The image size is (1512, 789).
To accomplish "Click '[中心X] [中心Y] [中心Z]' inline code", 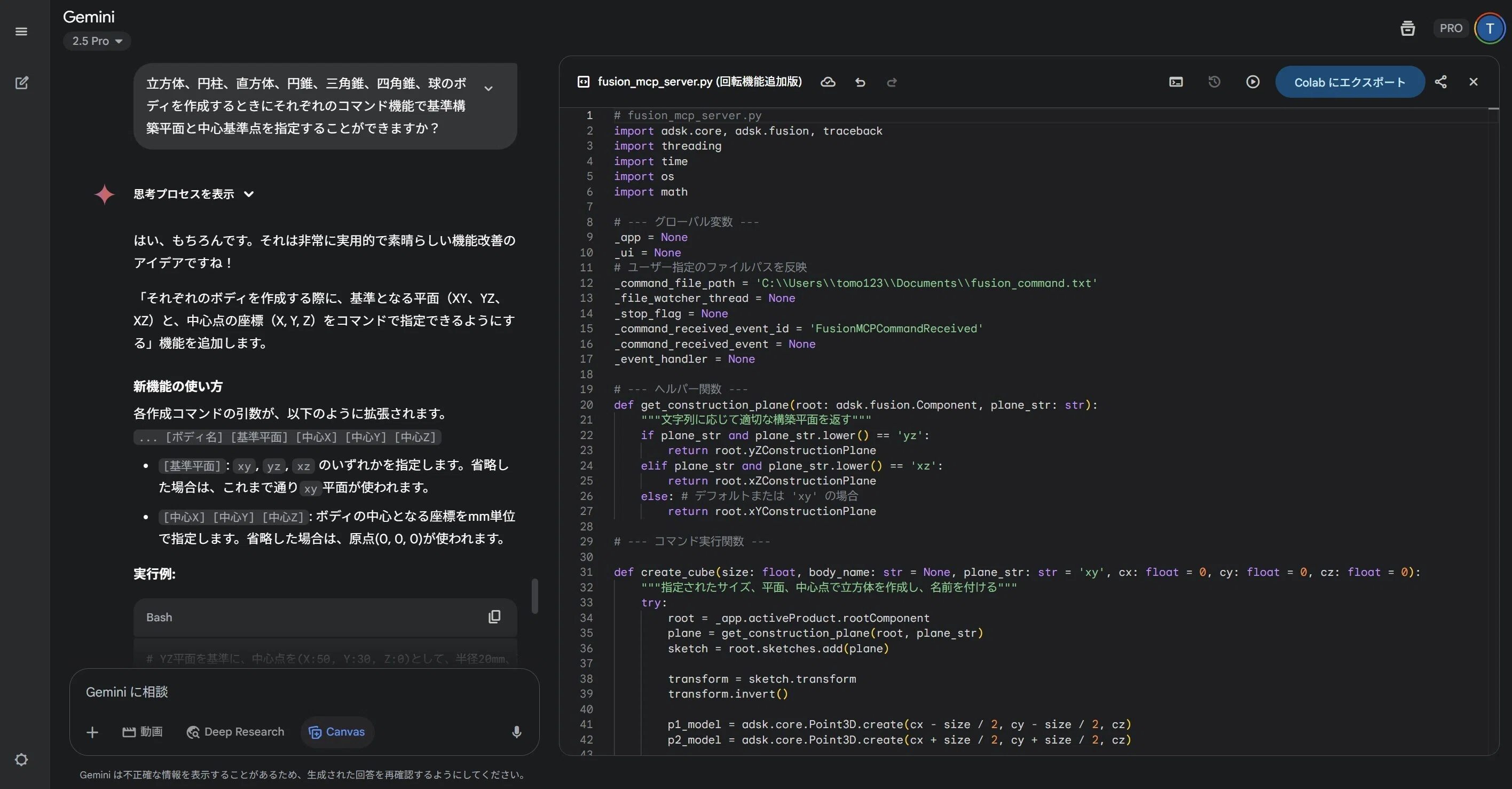I will pos(233,517).
